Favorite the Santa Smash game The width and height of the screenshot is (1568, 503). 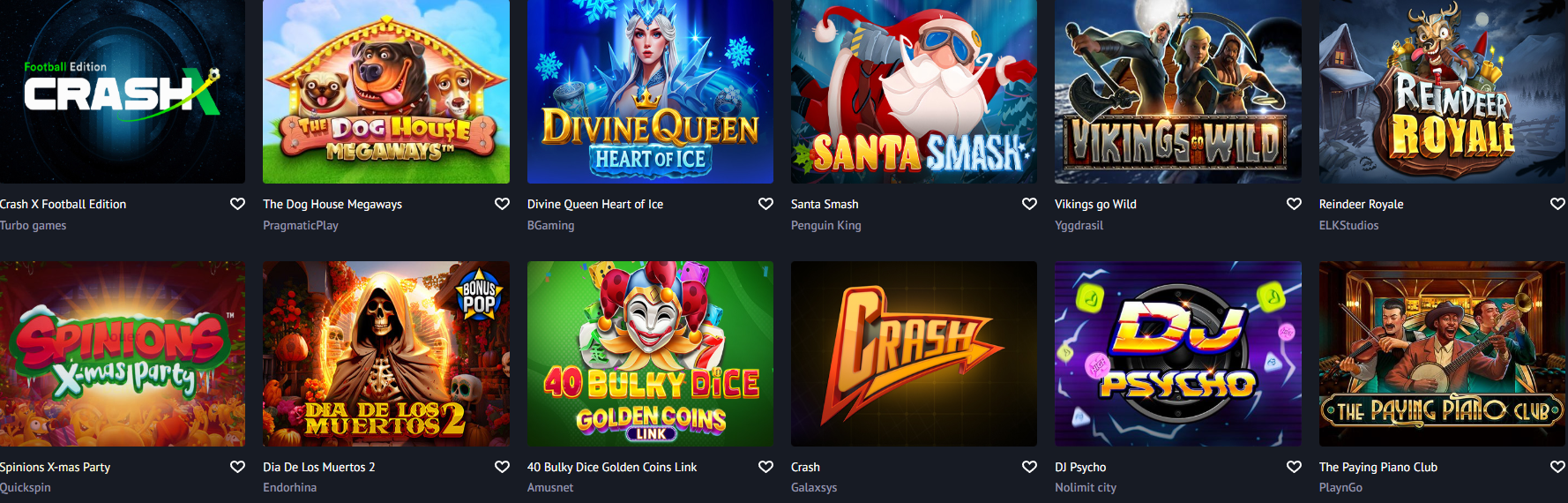pyautogui.click(x=1029, y=204)
